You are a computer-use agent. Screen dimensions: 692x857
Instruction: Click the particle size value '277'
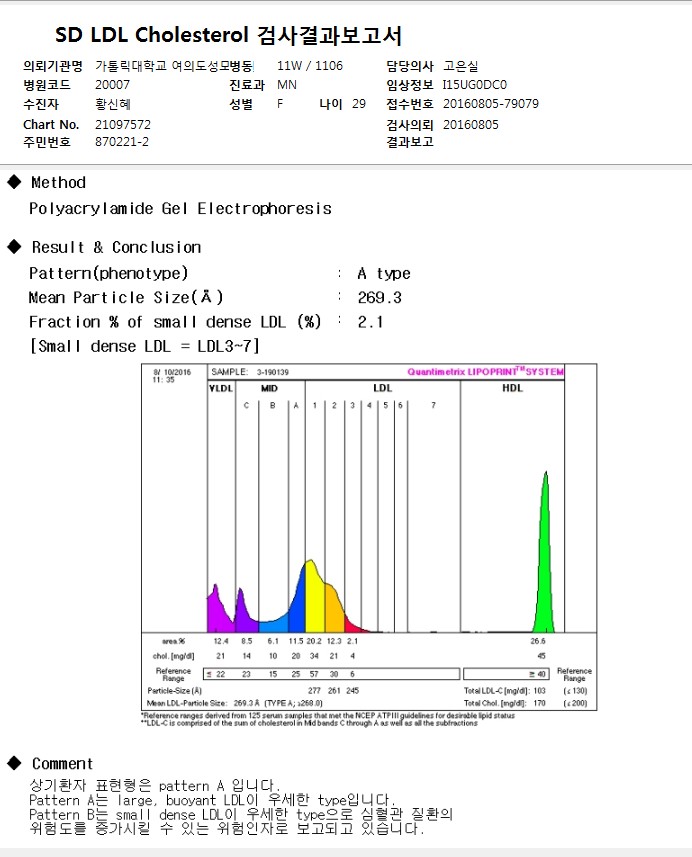tap(314, 691)
